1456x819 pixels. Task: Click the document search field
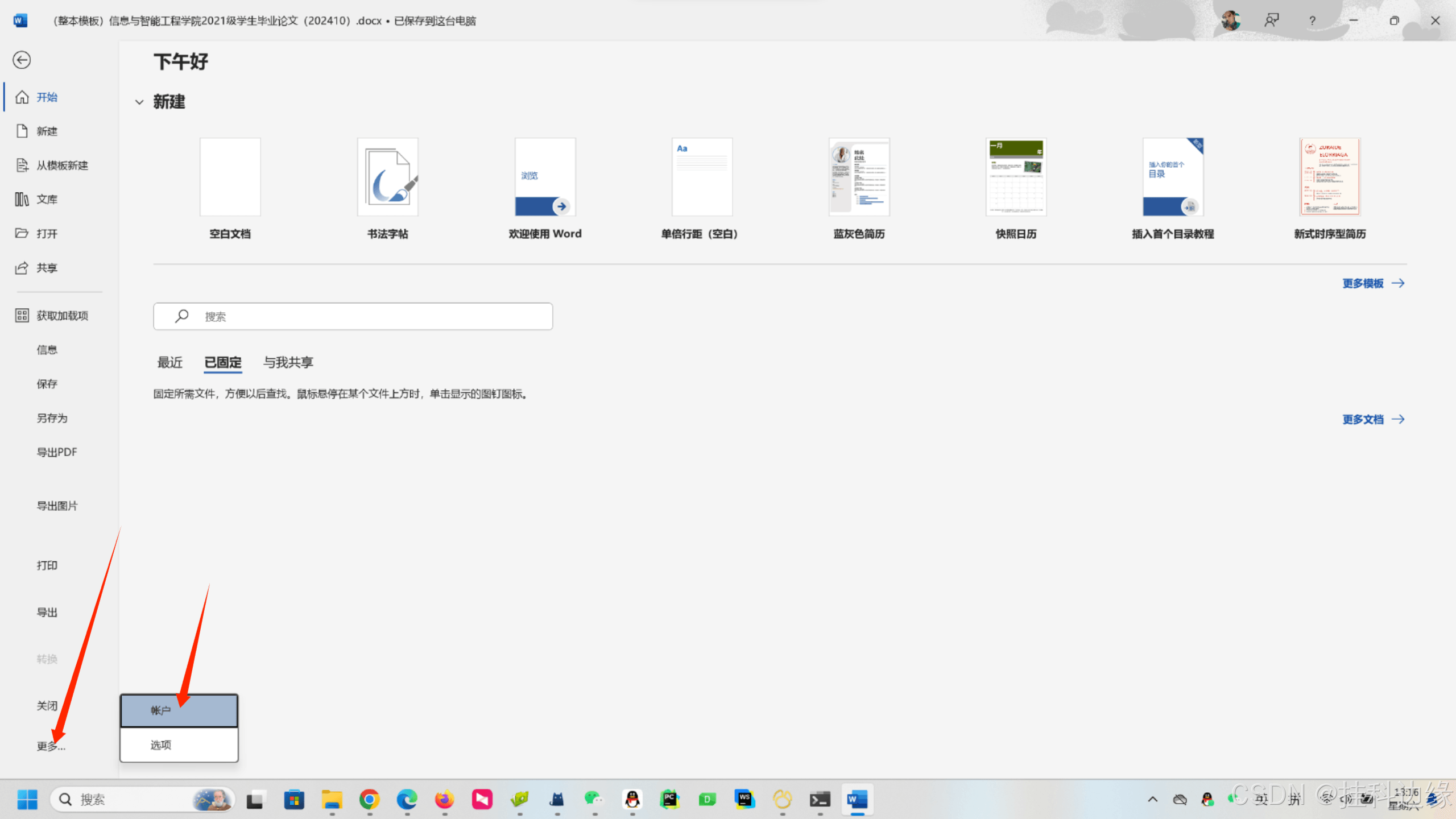[353, 317]
